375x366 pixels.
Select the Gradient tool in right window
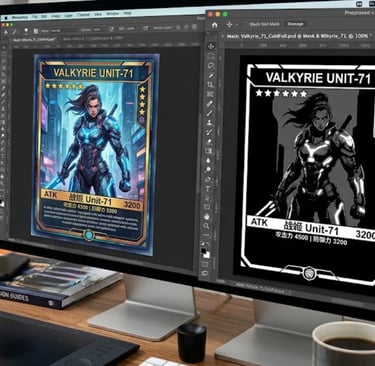click(x=209, y=151)
